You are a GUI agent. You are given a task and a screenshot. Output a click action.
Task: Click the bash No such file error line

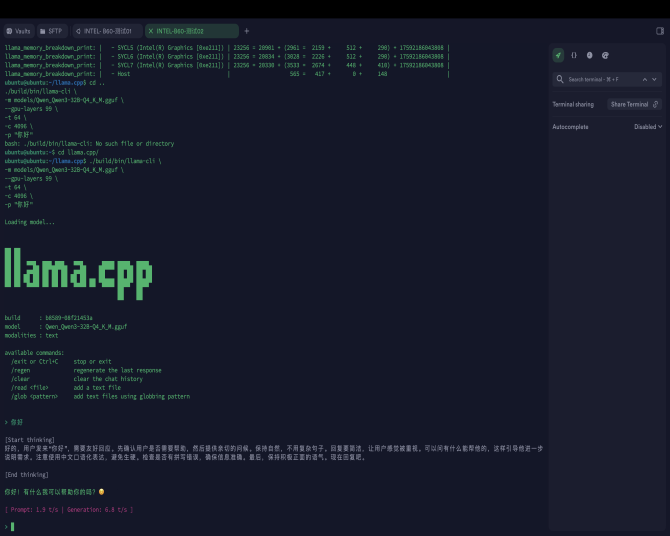(x=89, y=144)
